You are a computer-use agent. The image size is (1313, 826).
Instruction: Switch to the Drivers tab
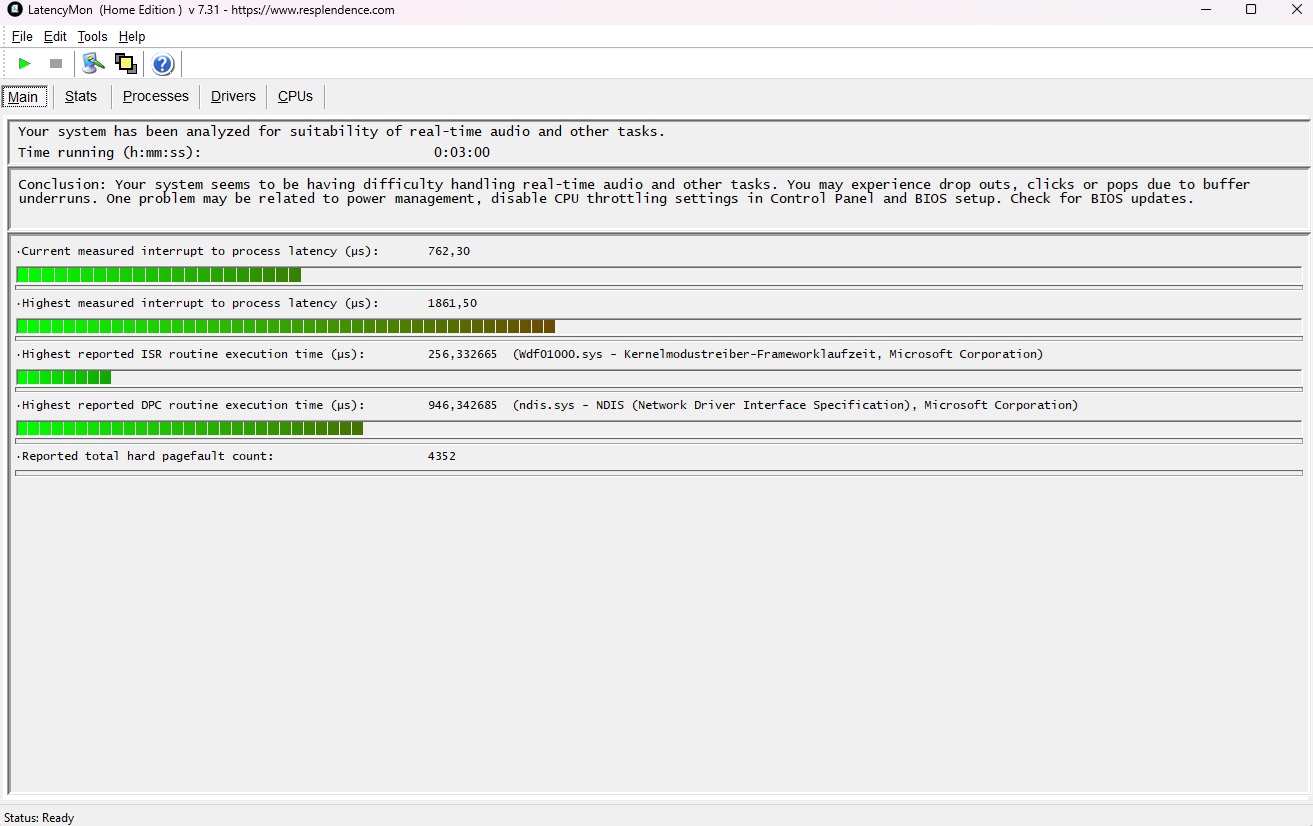(233, 96)
